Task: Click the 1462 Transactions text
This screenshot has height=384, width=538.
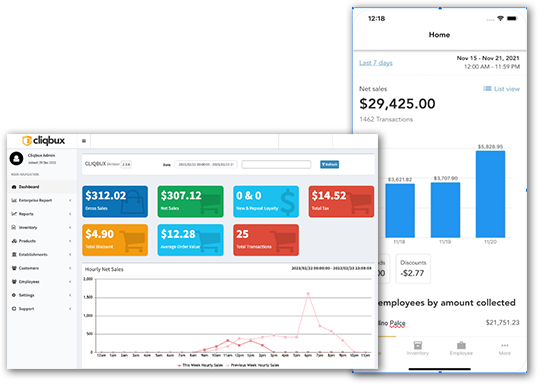Action: point(386,119)
